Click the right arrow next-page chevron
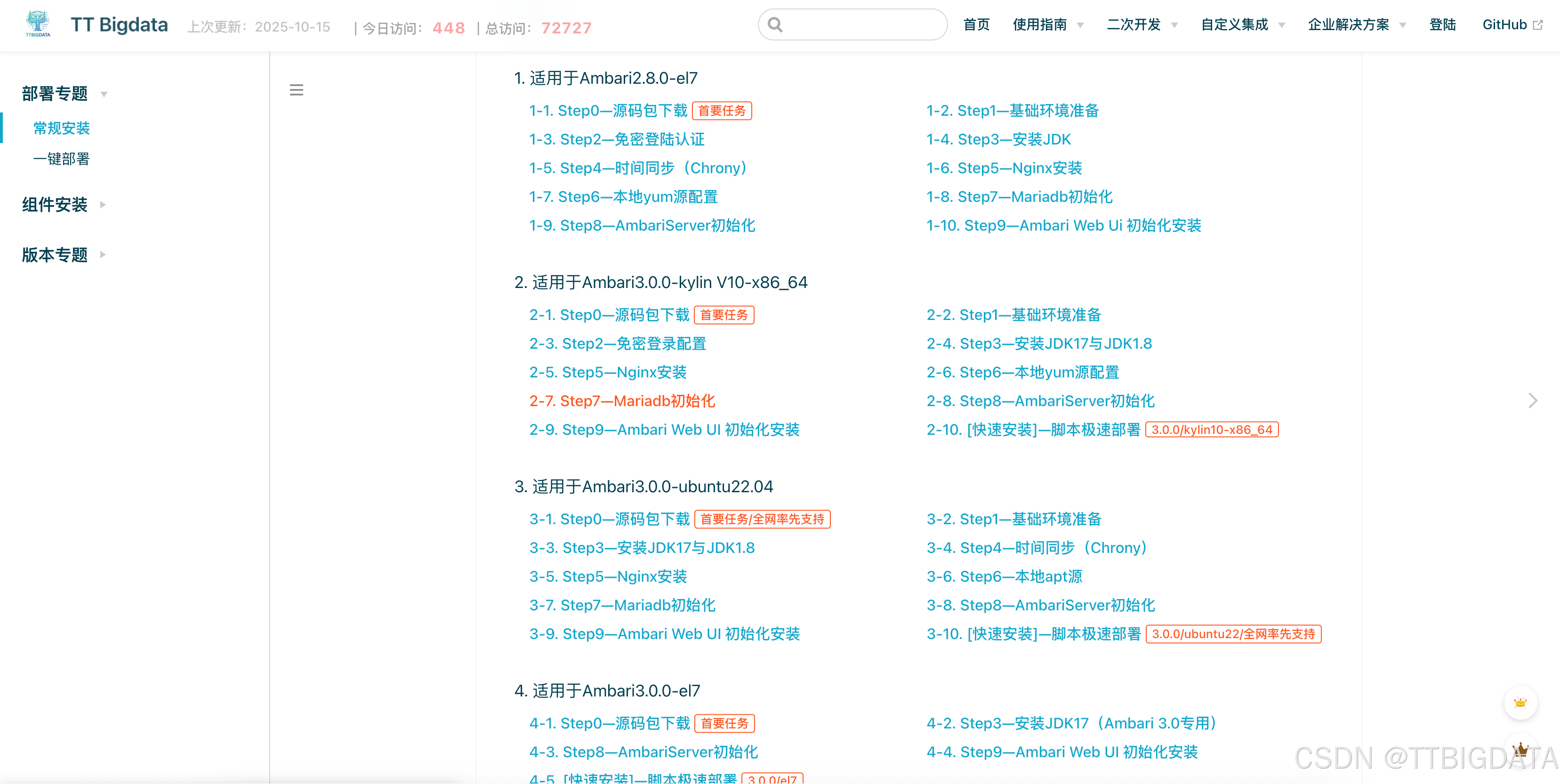This screenshot has height=784, width=1560. (1532, 400)
